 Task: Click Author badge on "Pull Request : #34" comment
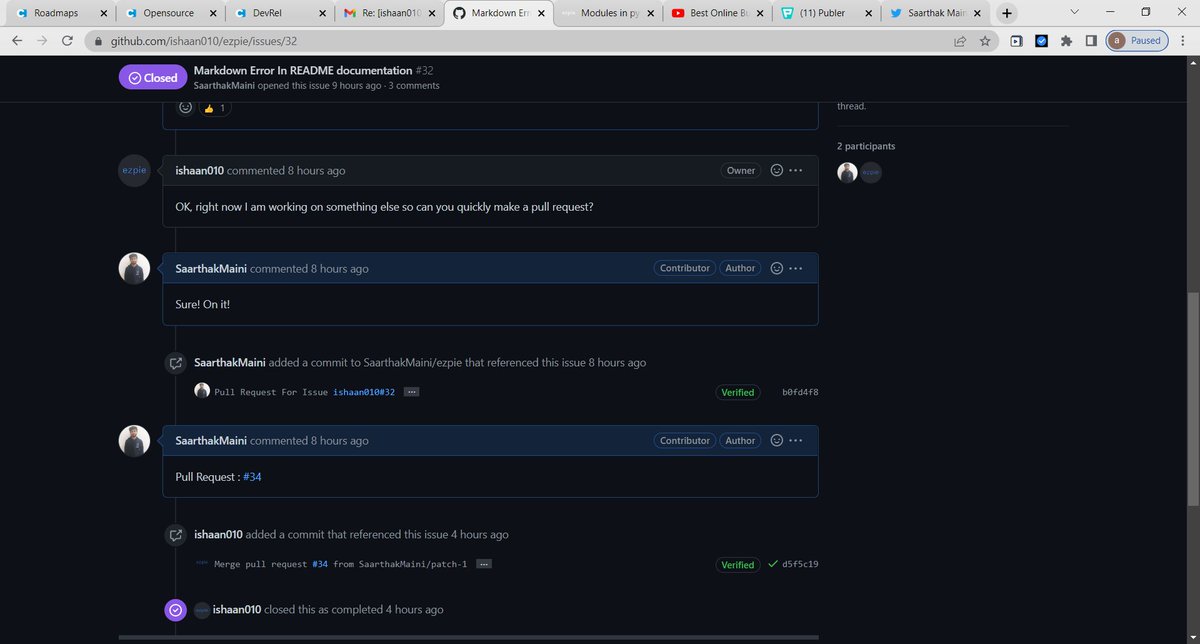(740, 440)
